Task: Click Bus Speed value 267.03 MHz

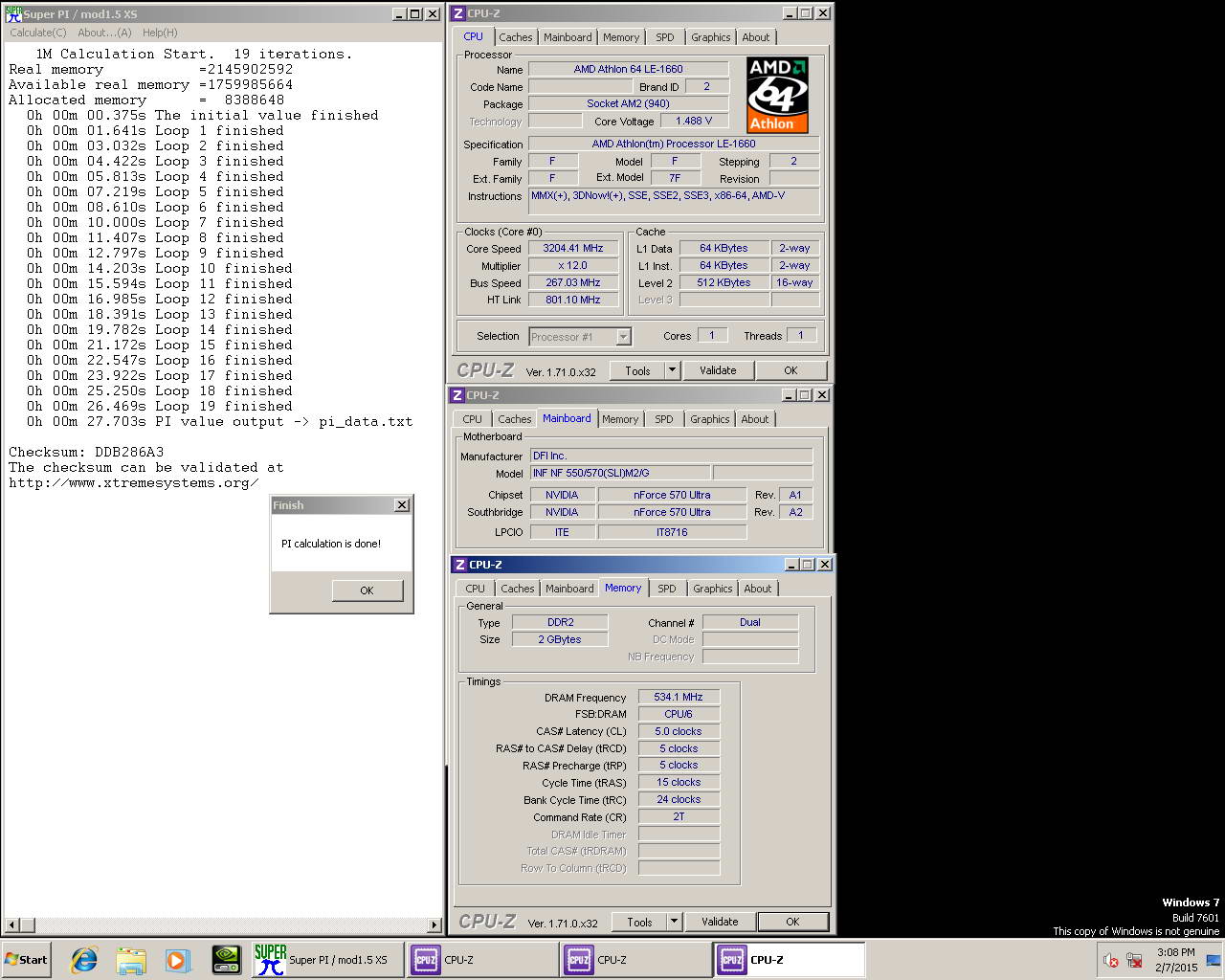Action: (x=573, y=282)
